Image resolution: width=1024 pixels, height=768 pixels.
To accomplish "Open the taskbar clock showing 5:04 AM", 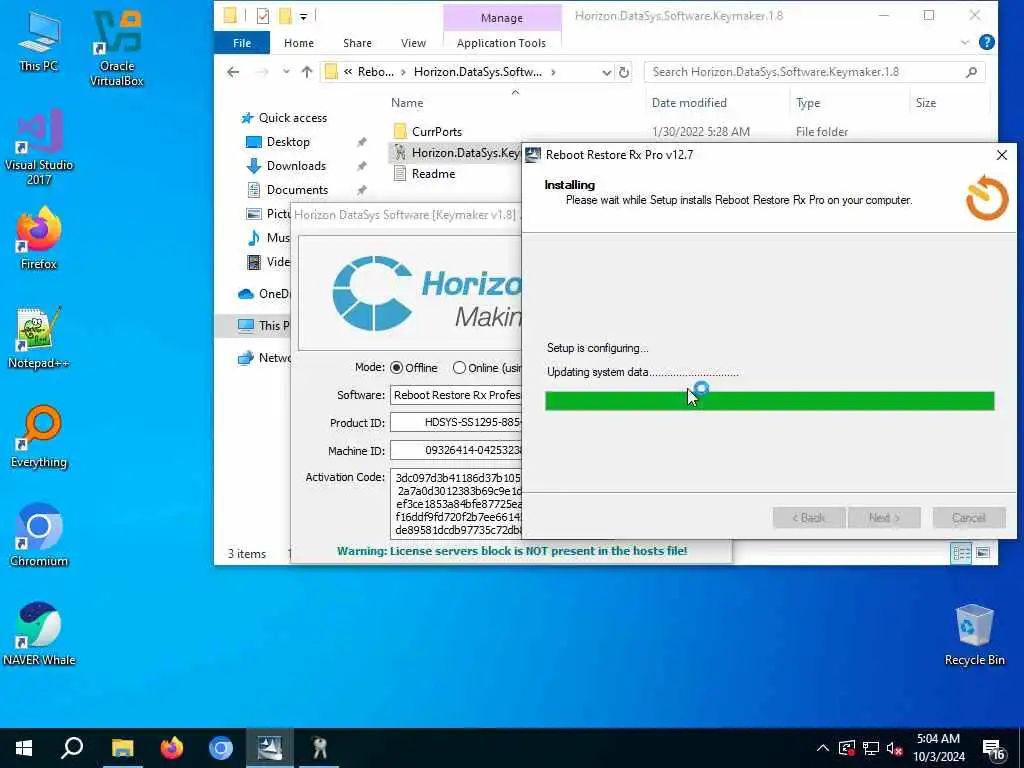I will 938,748.
